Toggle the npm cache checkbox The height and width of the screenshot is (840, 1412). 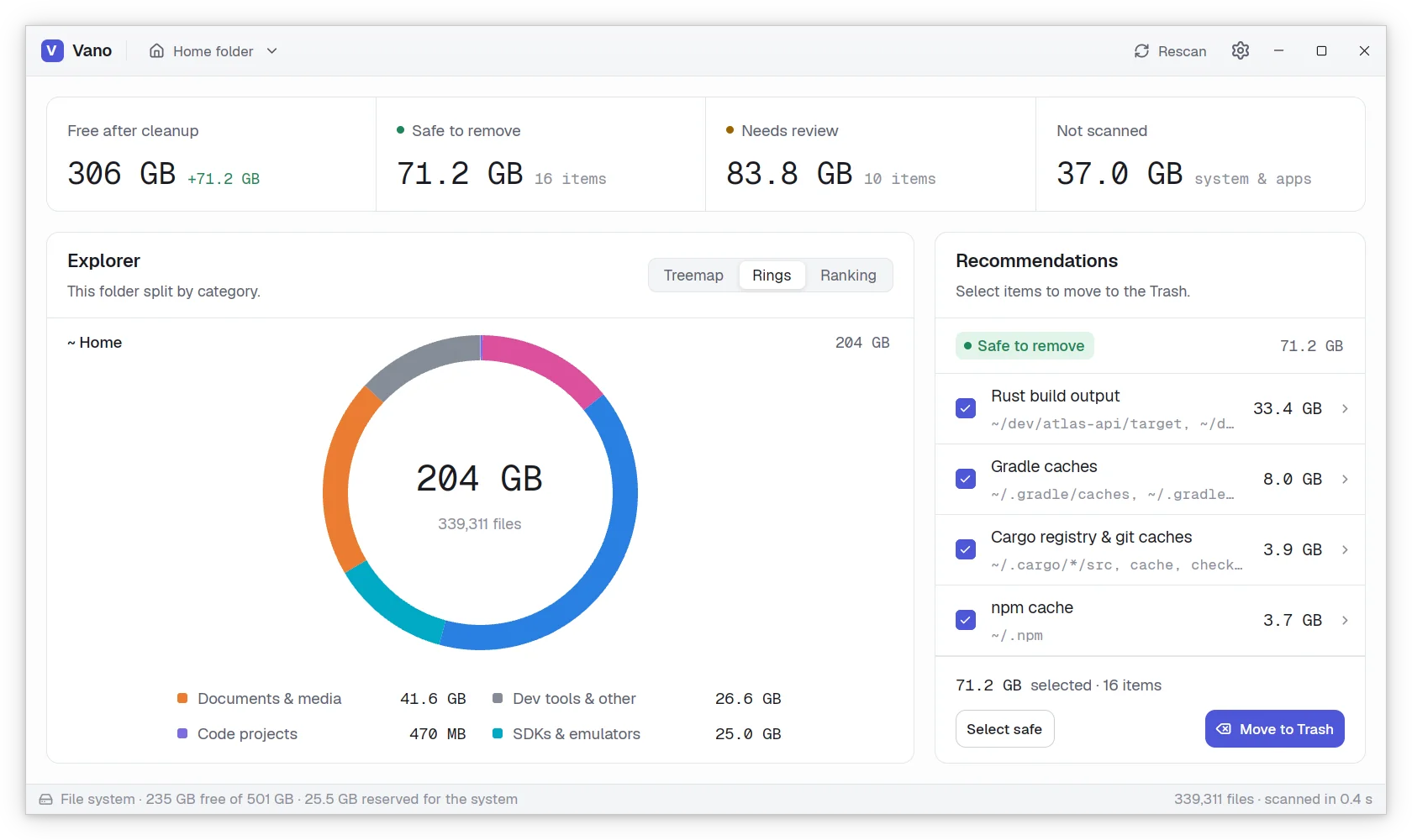pos(966,620)
